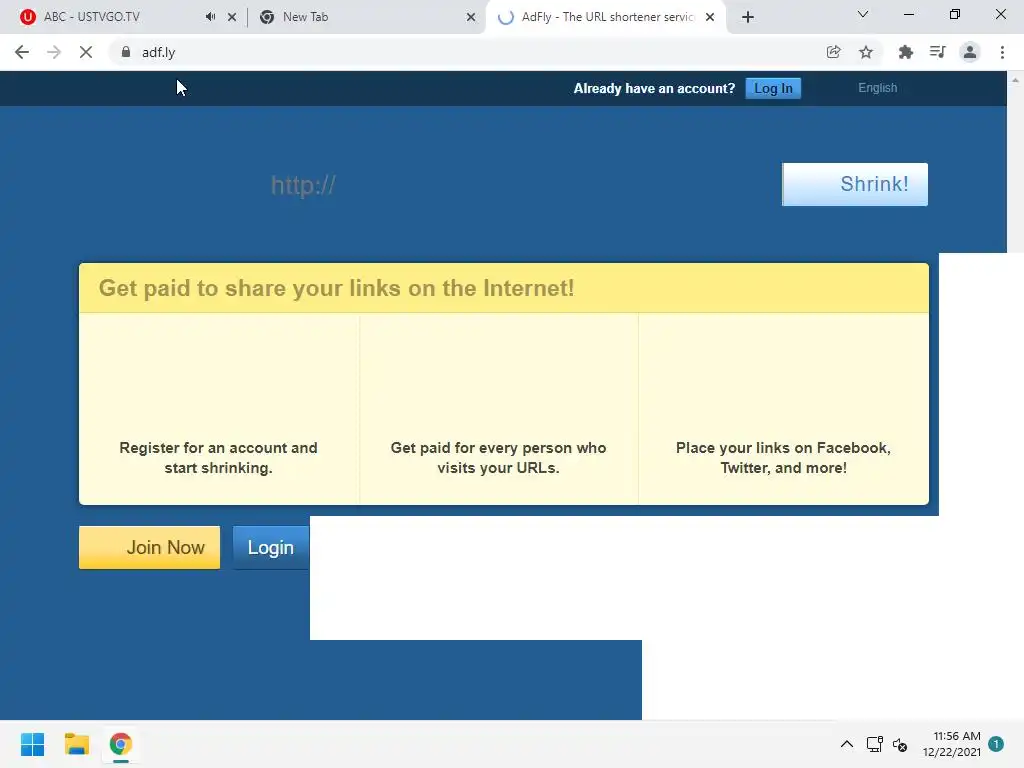Click the Shrink! button
1024x768 pixels.
point(855,184)
